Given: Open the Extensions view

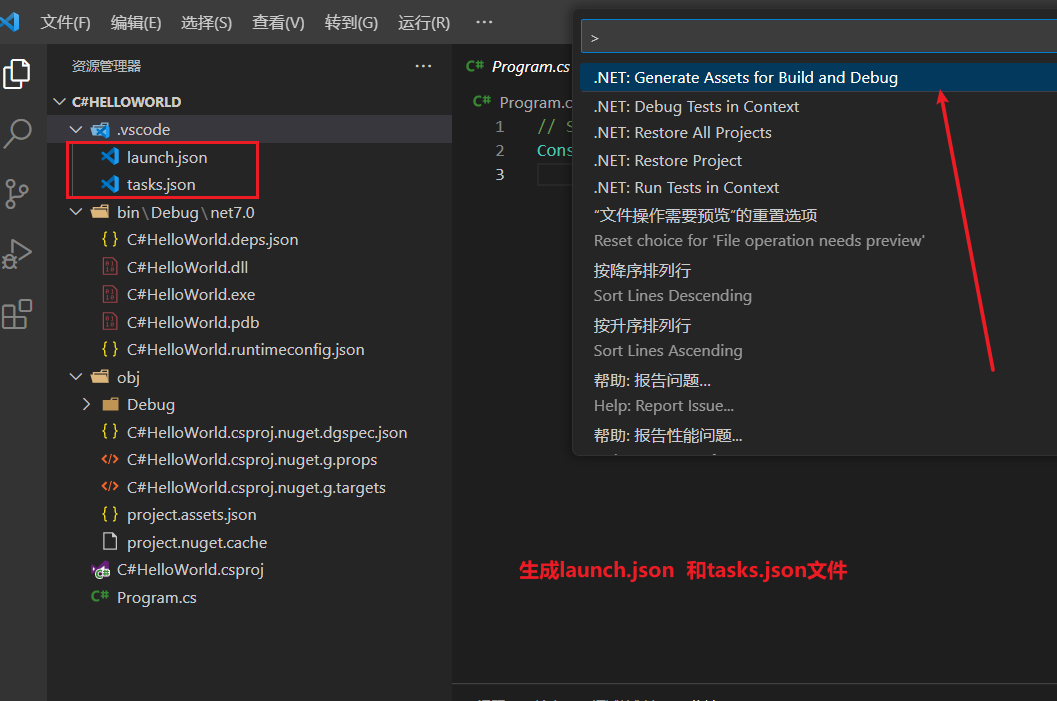Looking at the screenshot, I should coord(17,314).
